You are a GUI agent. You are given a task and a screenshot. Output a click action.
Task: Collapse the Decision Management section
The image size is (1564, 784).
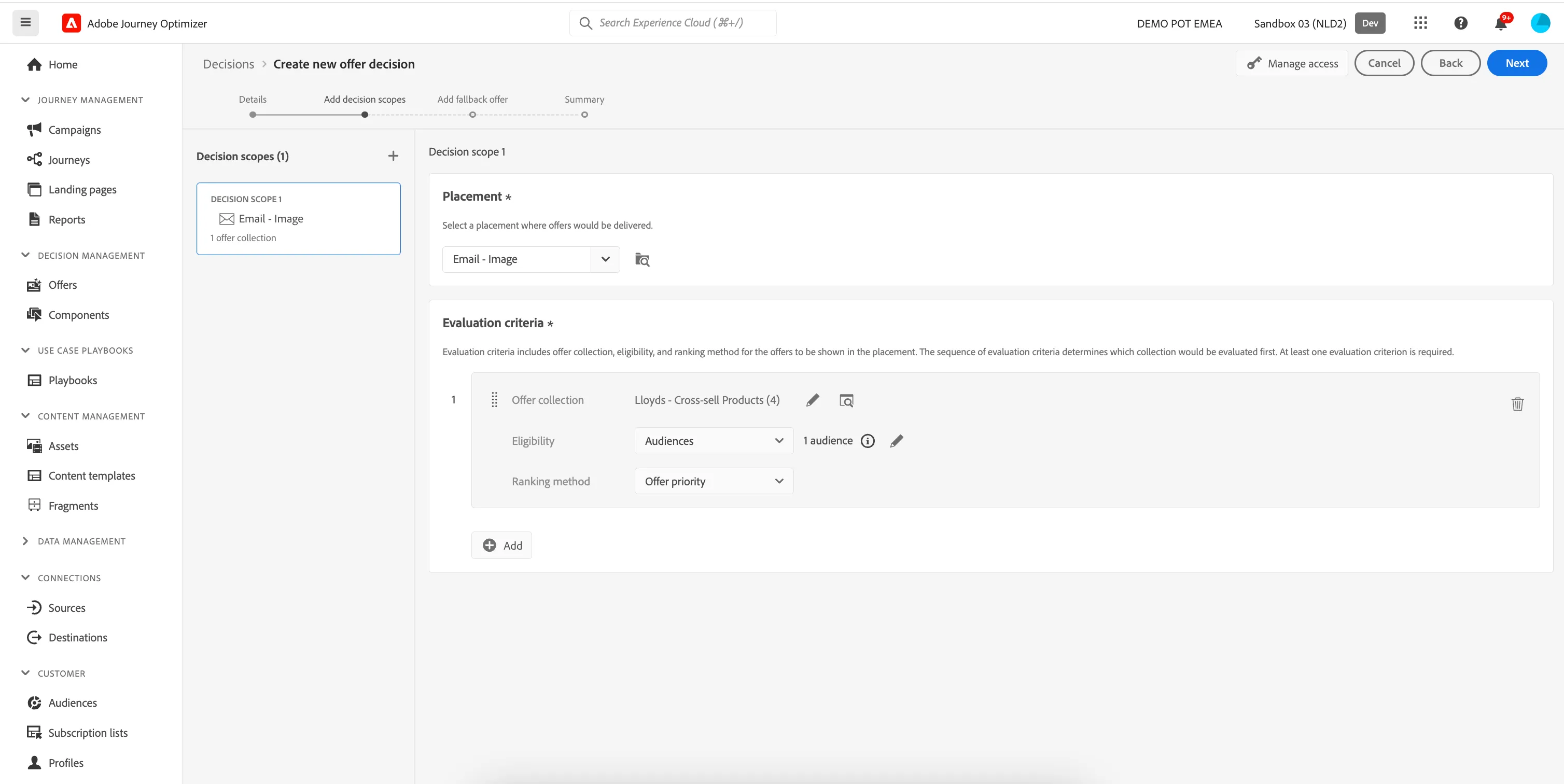click(25, 255)
